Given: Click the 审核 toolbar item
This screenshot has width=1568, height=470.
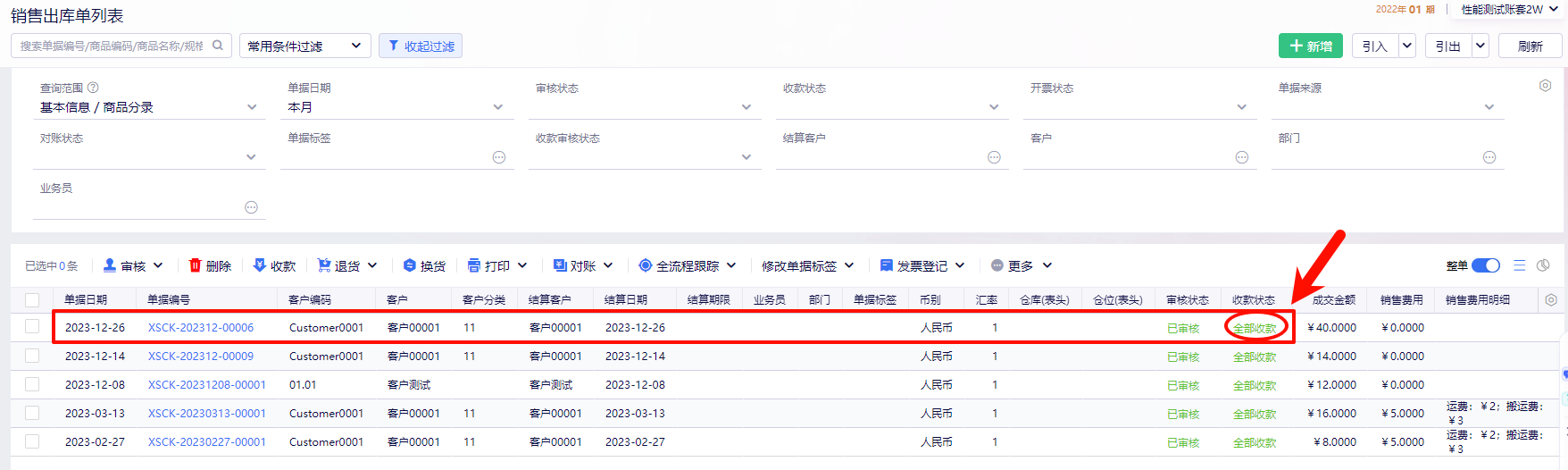Looking at the screenshot, I should tap(133, 265).
